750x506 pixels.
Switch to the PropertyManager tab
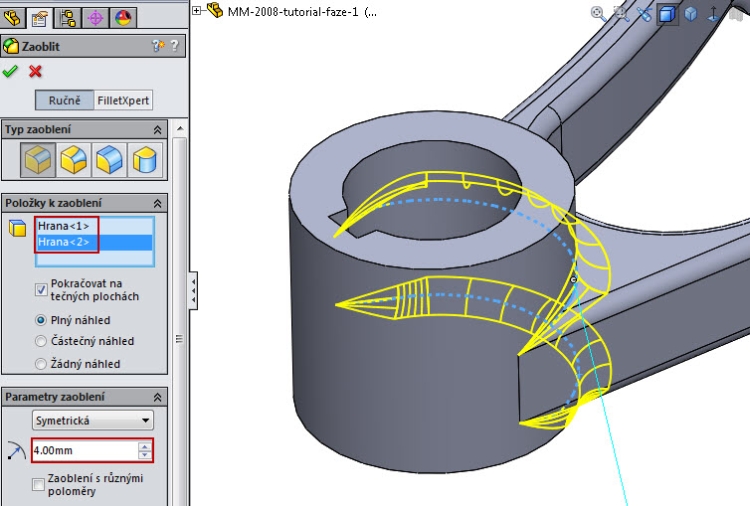point(39,18)
